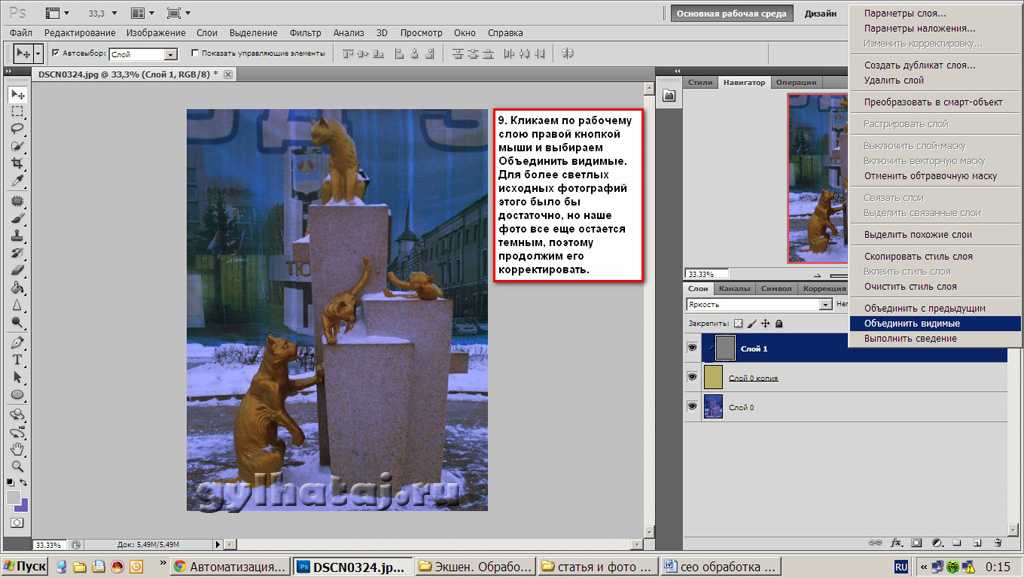The image size is (1024, 578).
Task: Uncheck the Автовыбор checkbox
Action: pos(54,53)
